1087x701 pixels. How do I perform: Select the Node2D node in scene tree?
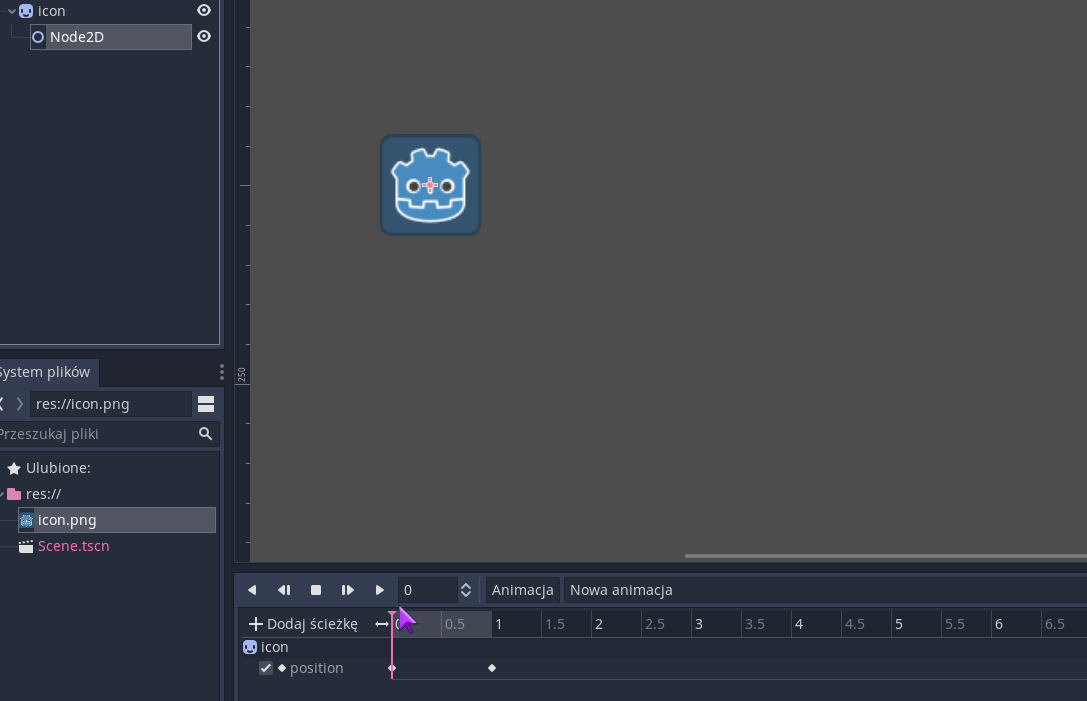(111, 37)
